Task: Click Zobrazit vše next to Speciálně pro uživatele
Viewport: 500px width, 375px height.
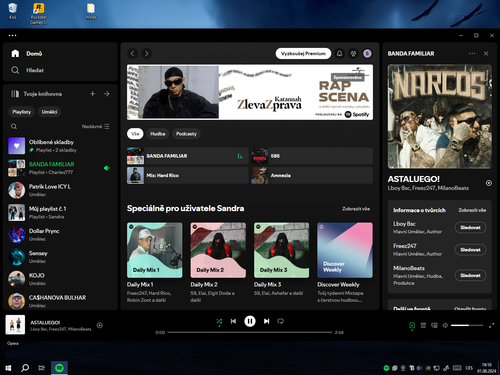Action: 356,209
